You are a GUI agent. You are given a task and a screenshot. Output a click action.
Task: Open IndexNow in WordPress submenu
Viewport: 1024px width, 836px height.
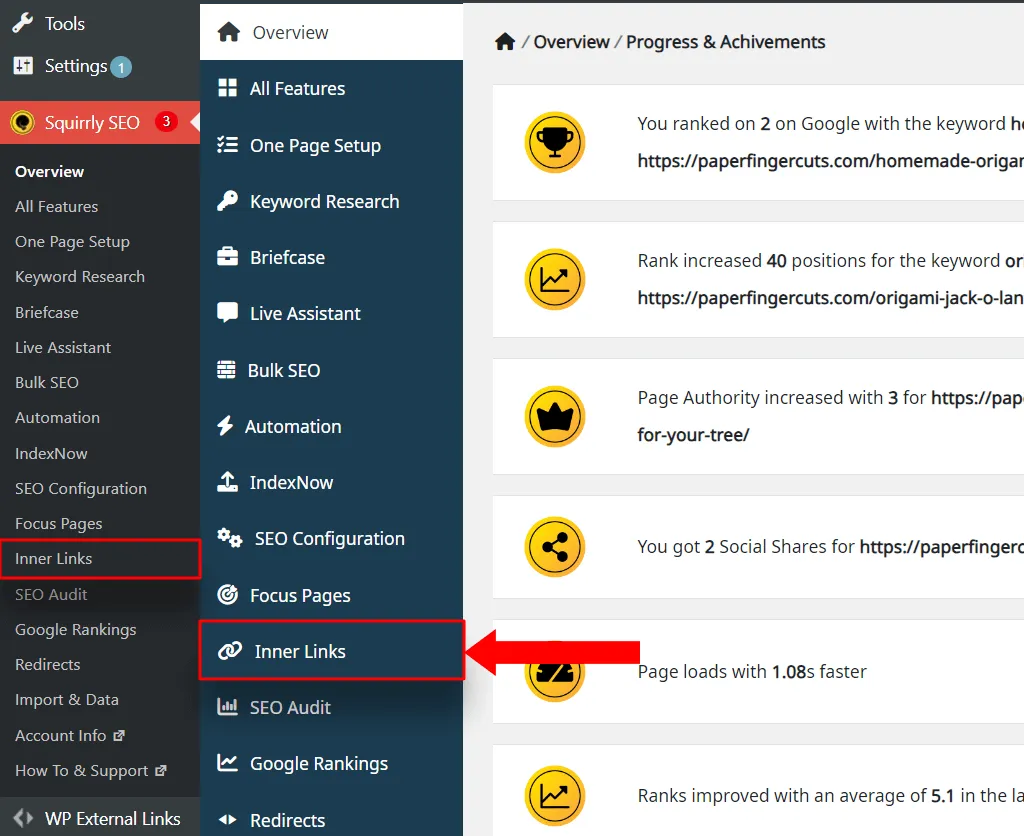(x=51, y=453)
